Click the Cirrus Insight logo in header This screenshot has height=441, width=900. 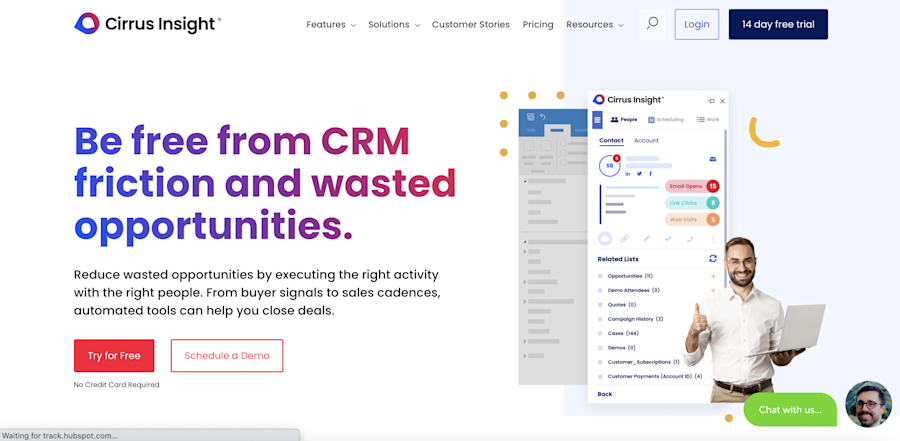click(x=148, y=24)
